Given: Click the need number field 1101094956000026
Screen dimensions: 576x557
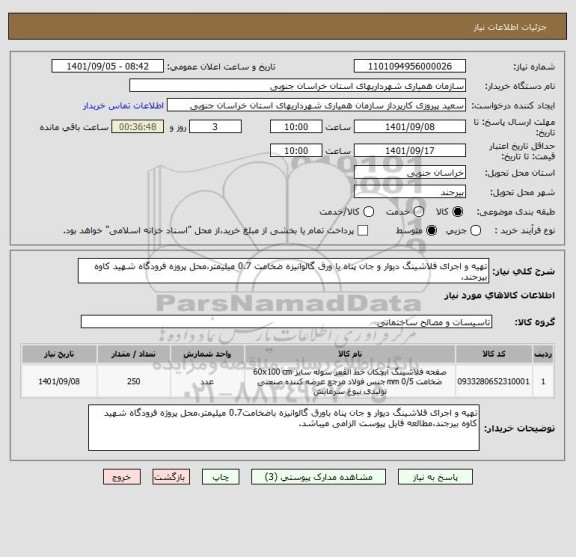Looking at the screenshot, I should (x=410, y=67).
